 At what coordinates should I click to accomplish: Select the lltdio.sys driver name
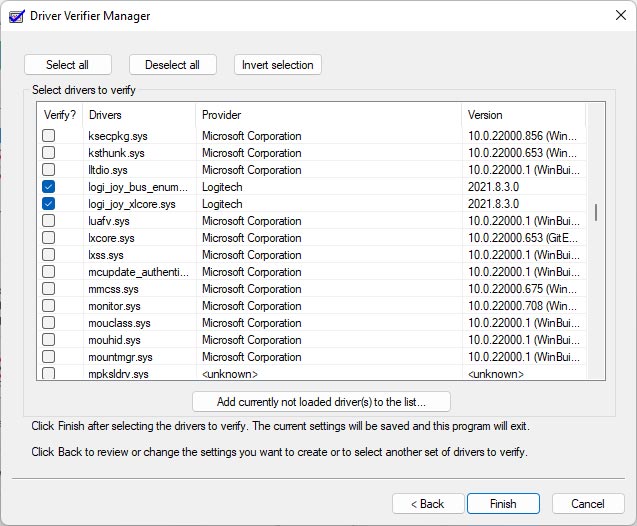108,170
